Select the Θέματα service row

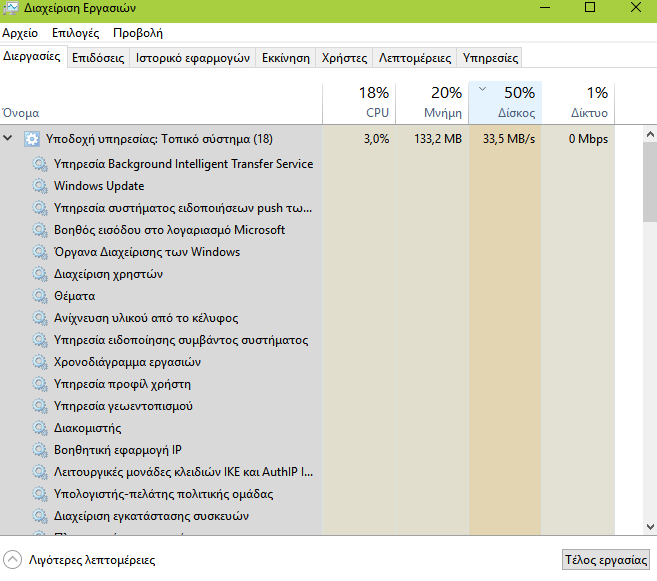(x=308, y=296)
